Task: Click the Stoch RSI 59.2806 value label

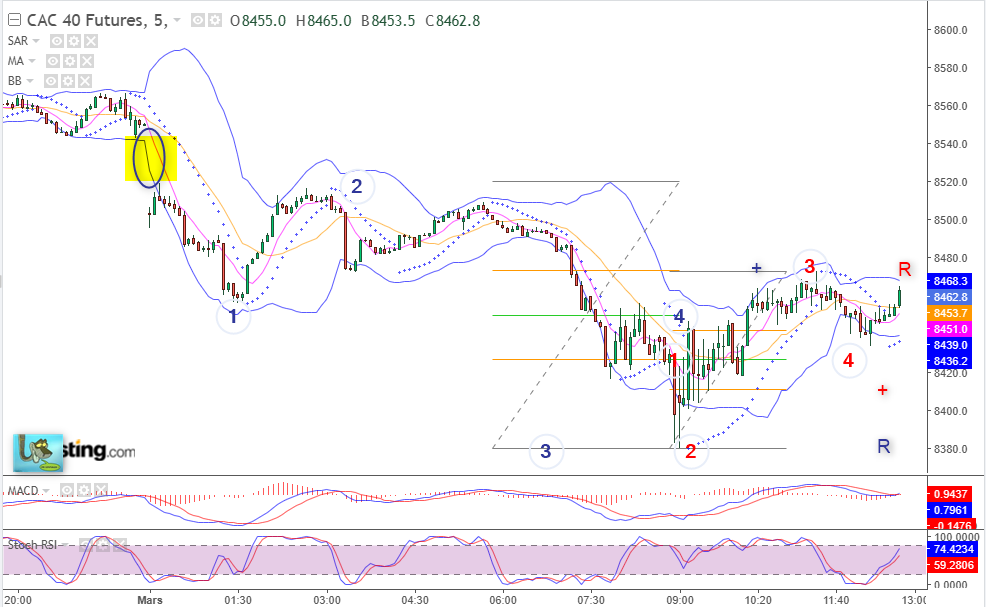Action: point(952,565)
